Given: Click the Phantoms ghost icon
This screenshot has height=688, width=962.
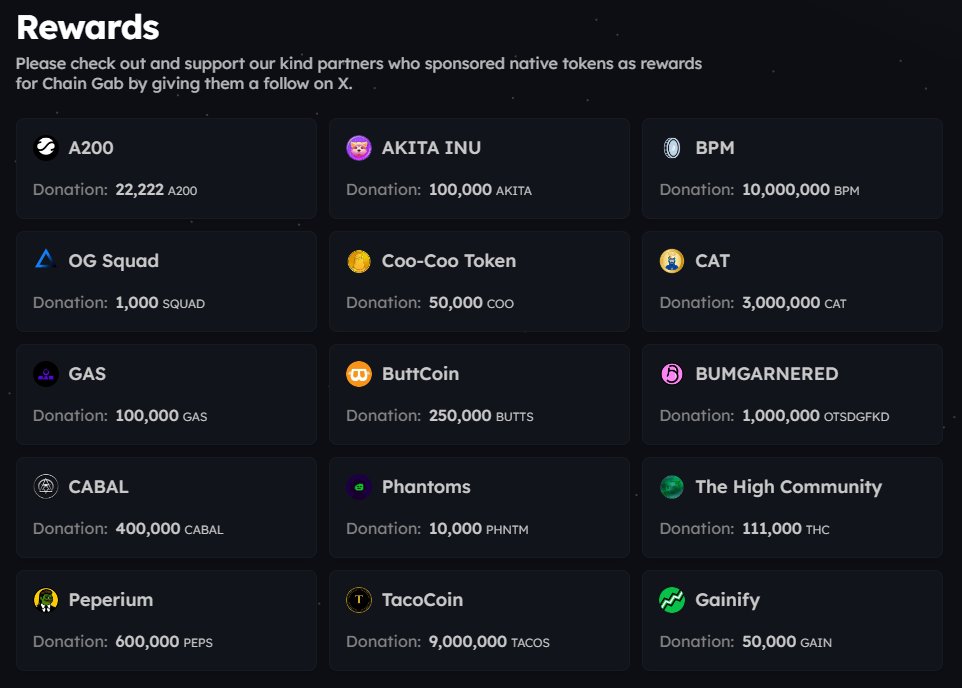Looking at the screenshot, I should (359, 487).
